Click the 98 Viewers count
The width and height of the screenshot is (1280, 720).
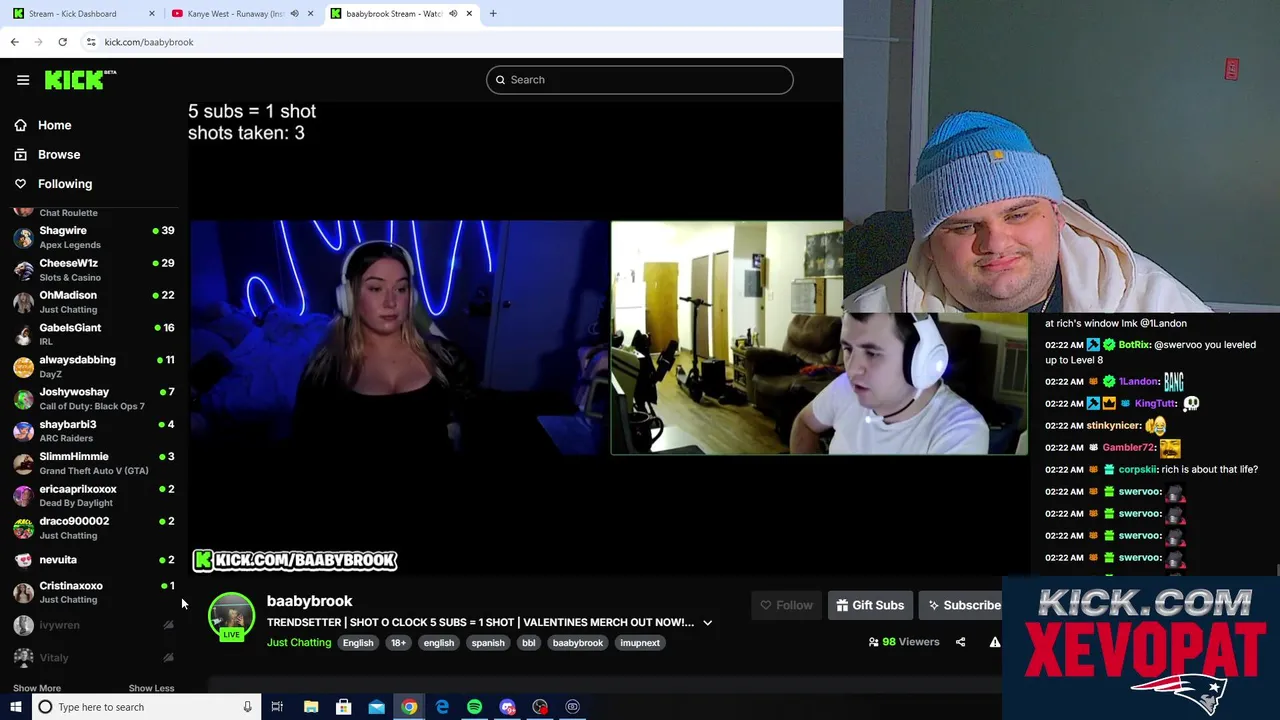[904, 642]
